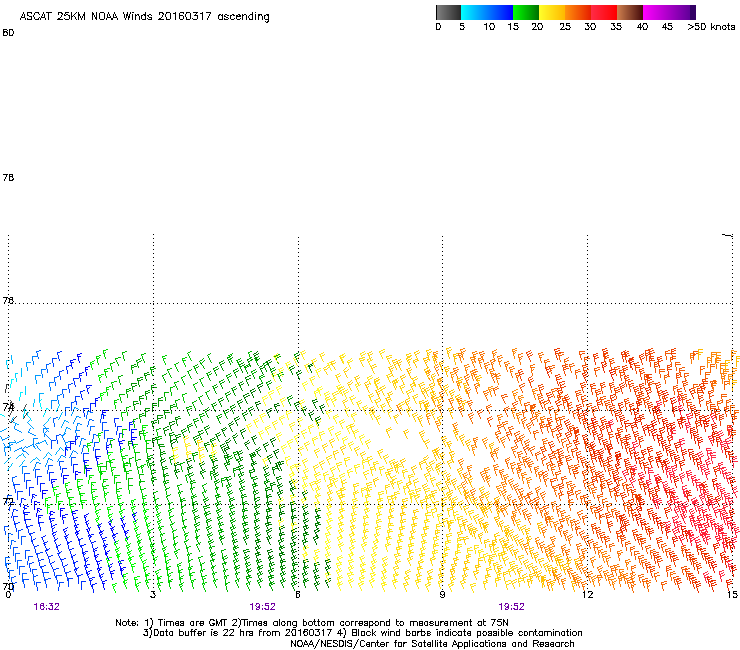Click the purple '16:32' pass time label
This screenshot has width=740, height=650.
pyautogui.click(x=46, y=607)
